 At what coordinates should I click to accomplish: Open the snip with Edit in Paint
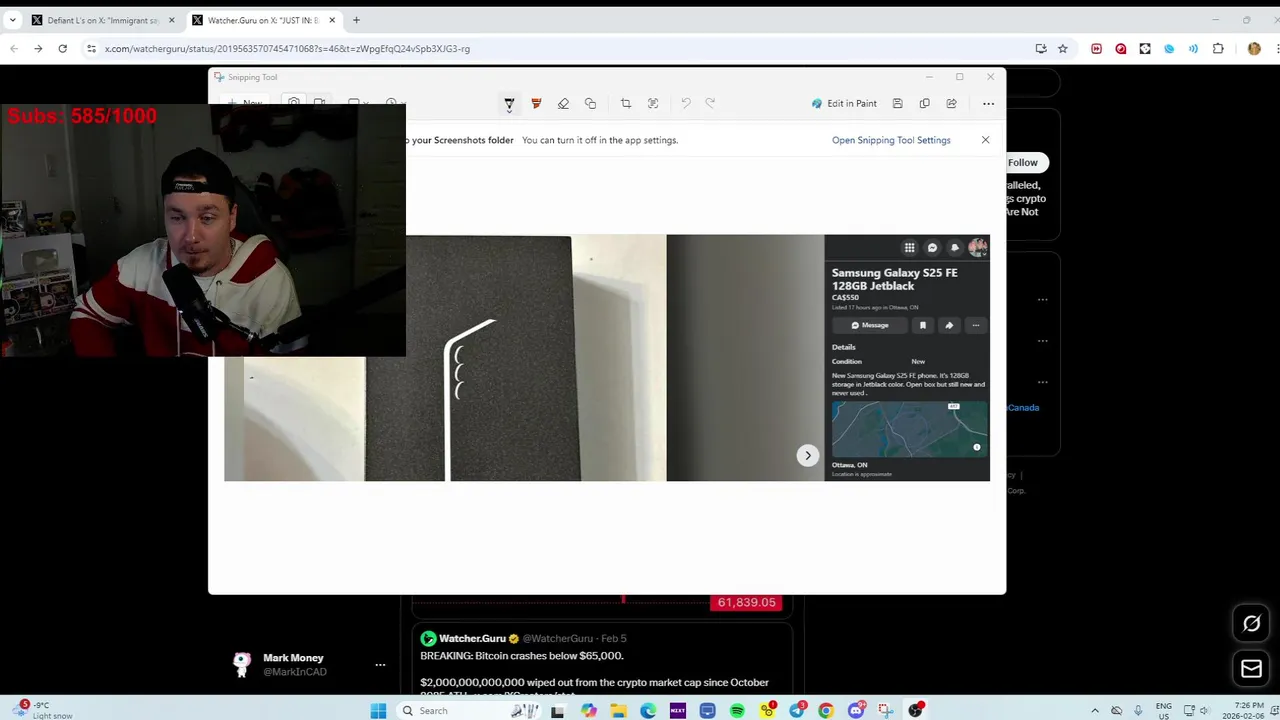point(844,103)
